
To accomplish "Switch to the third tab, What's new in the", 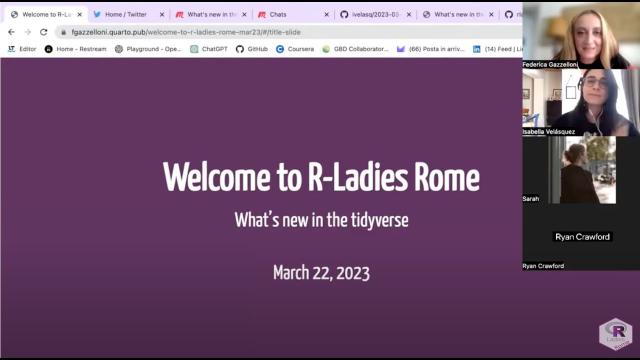I will [211, 14].
